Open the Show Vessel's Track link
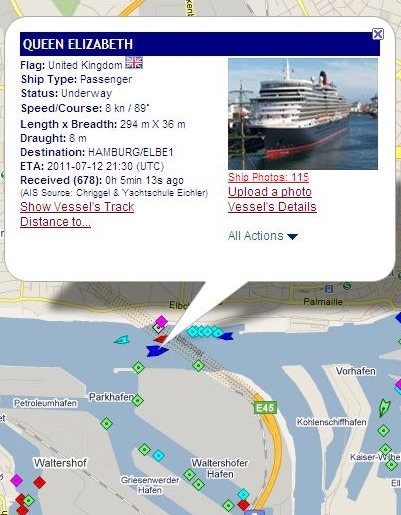401x515 pixels. point(77,207)
